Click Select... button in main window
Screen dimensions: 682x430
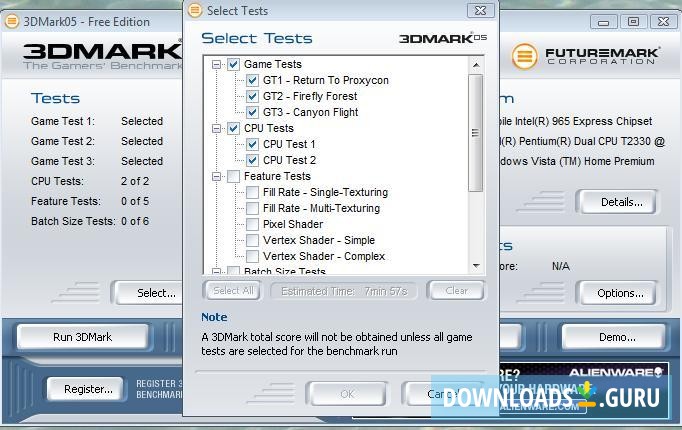click(x=148, y=293)
